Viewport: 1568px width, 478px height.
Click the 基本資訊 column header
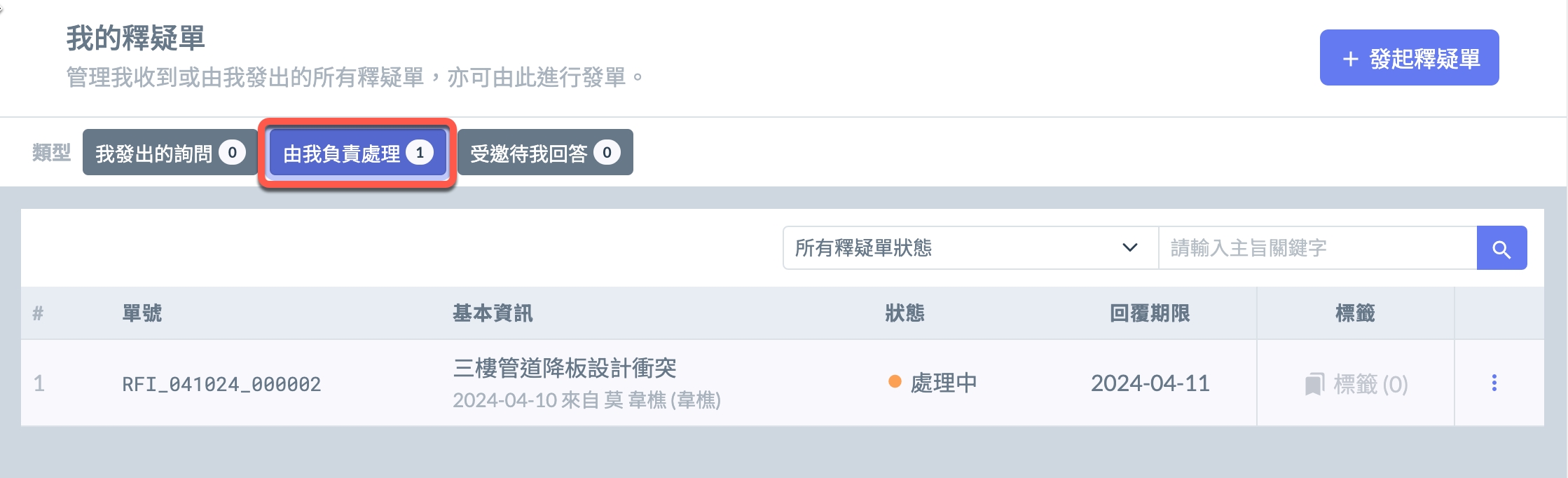[x=493, y=313]
